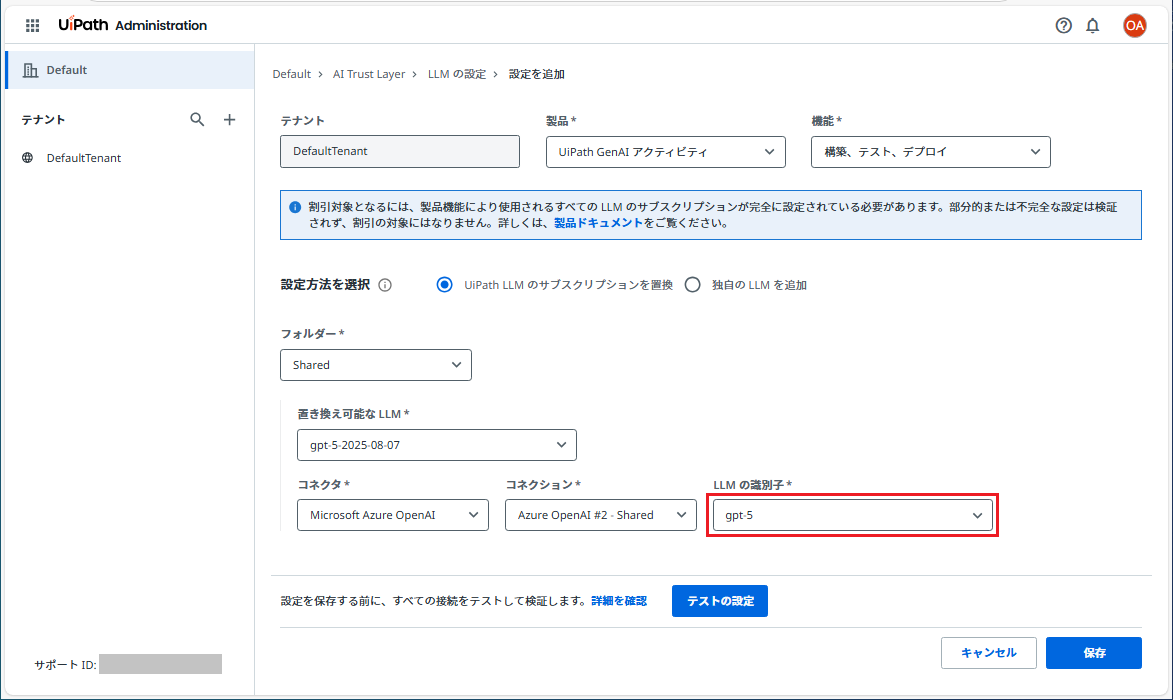Open the フォルダー dropdown showing Shared

click(376, 365)
